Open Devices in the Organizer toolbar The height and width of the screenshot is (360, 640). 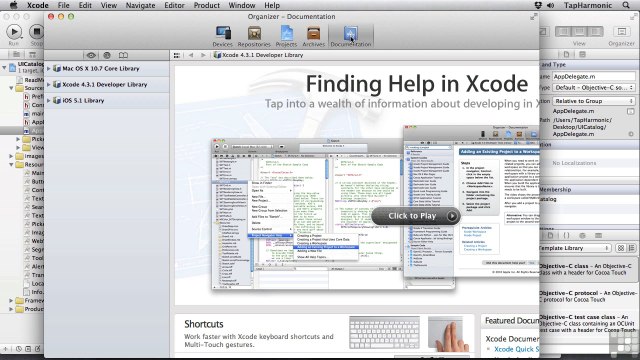222,36
